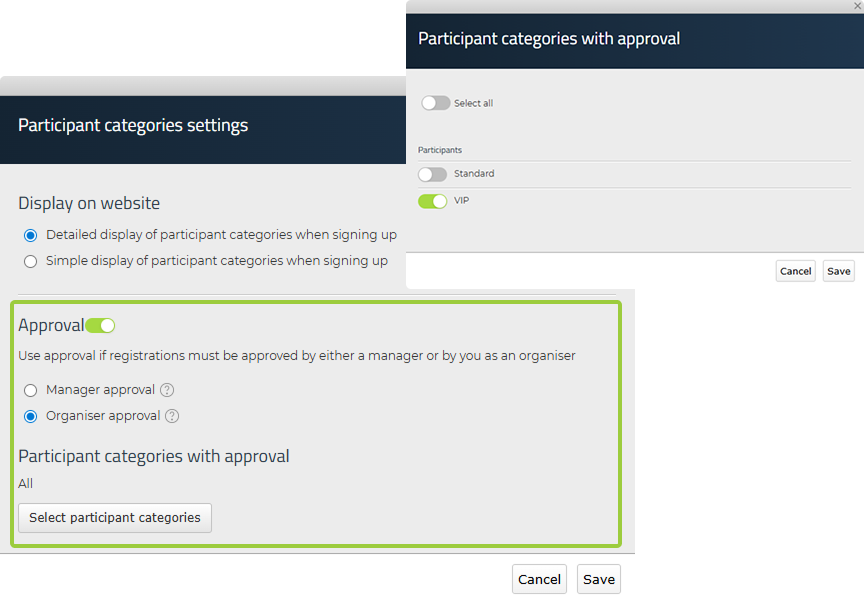Choose Manager approval option
The image size is (864, 603).
point(31,390)
